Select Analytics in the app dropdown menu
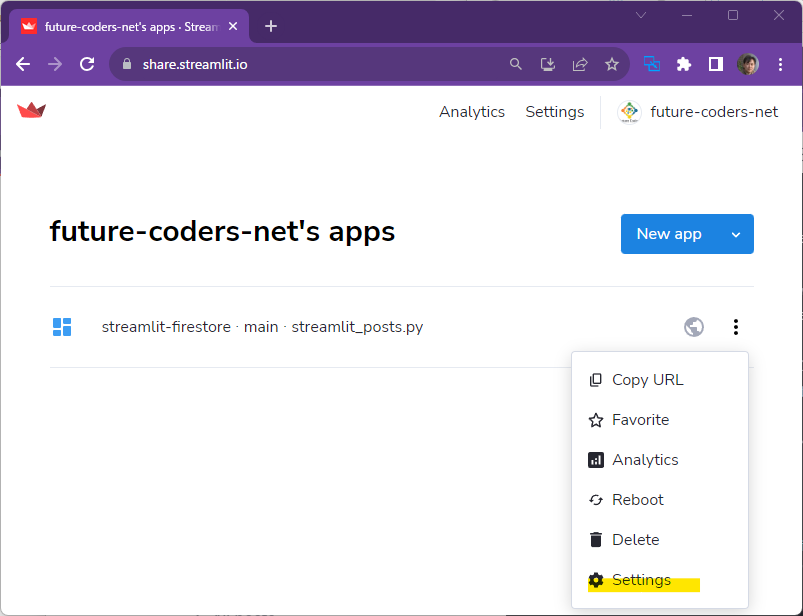 click(660, 460)
